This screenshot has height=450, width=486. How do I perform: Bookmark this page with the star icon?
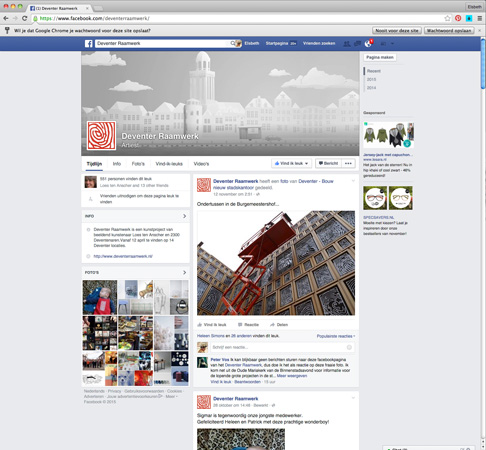pos(447,18)
